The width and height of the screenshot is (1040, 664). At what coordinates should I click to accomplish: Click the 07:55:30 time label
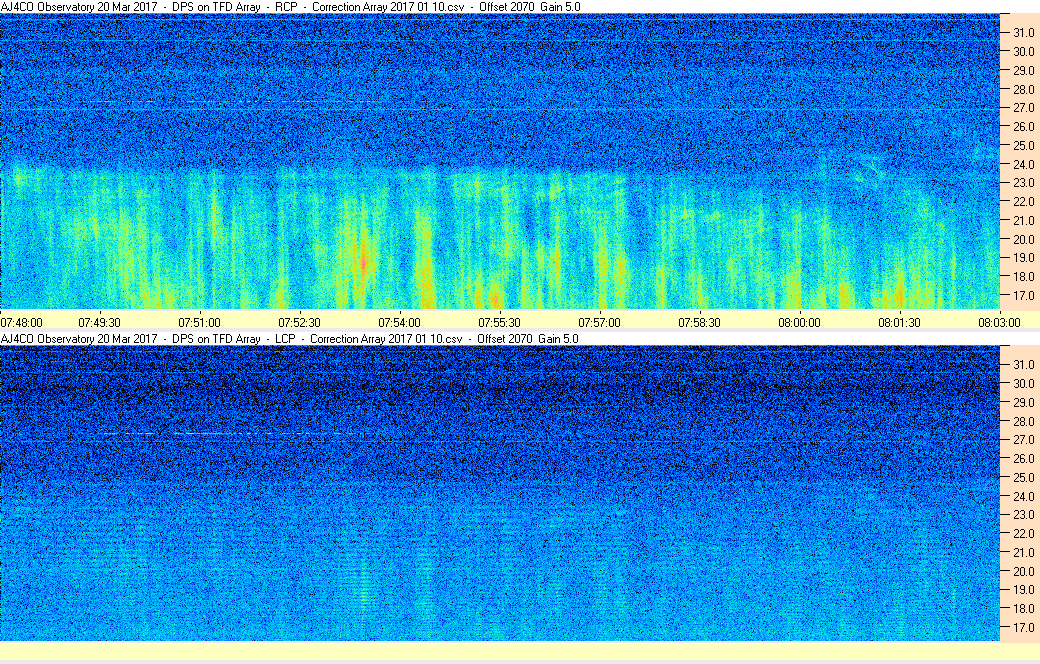point(499,322)
